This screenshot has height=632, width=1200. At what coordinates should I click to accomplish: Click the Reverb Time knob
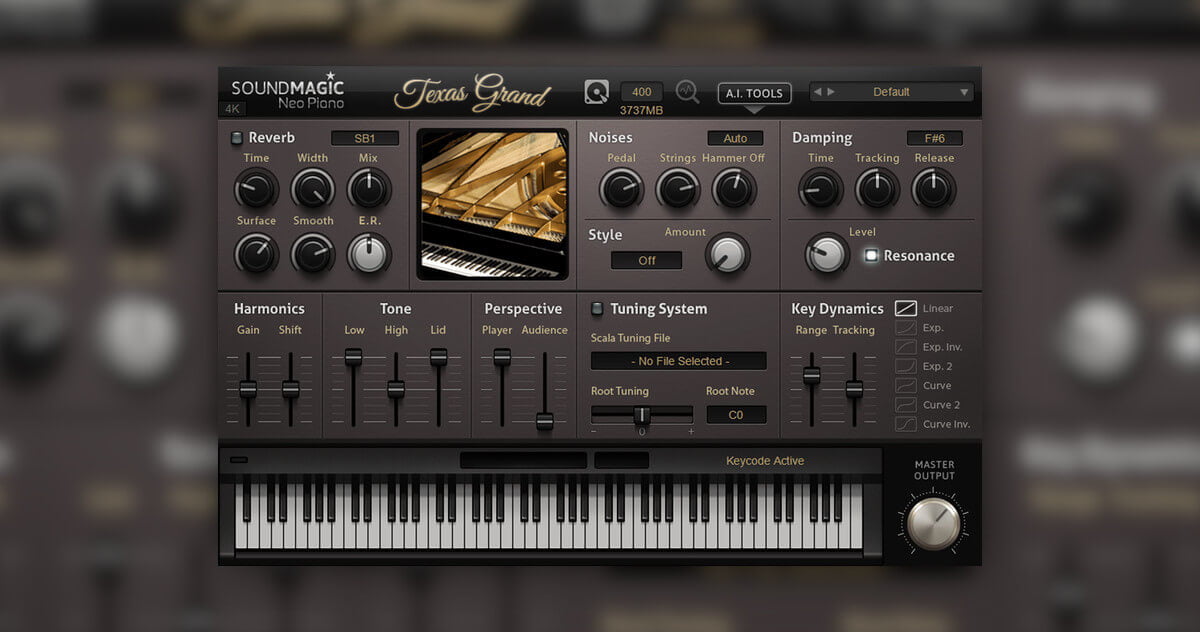pyautogui.click(x=256, y=188)
